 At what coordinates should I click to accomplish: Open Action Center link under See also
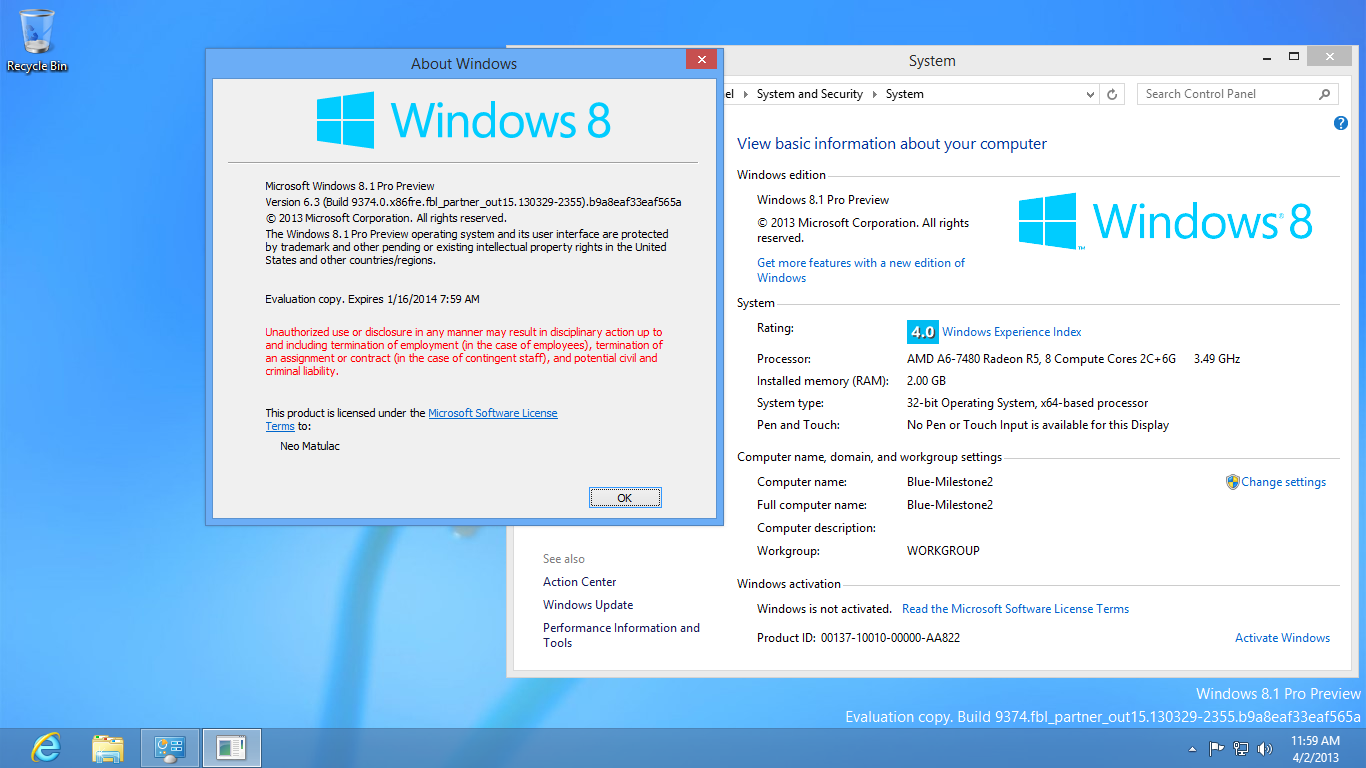tap(580, 582)
